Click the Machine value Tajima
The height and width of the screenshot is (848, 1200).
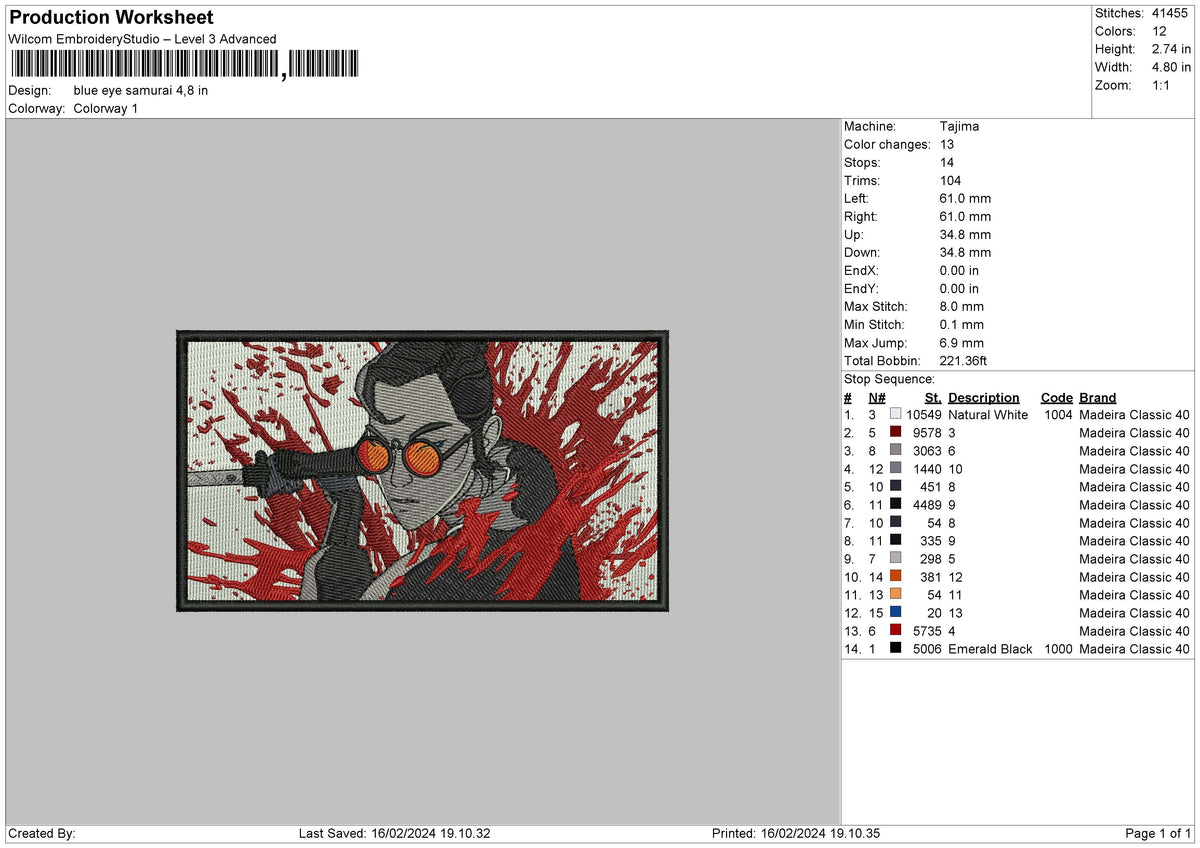(x=959, y=127)
